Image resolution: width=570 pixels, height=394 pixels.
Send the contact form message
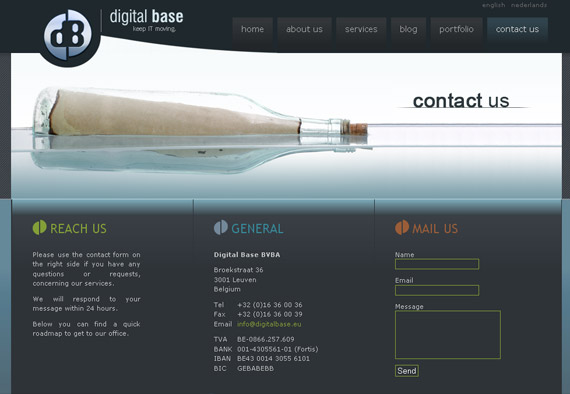407,371
